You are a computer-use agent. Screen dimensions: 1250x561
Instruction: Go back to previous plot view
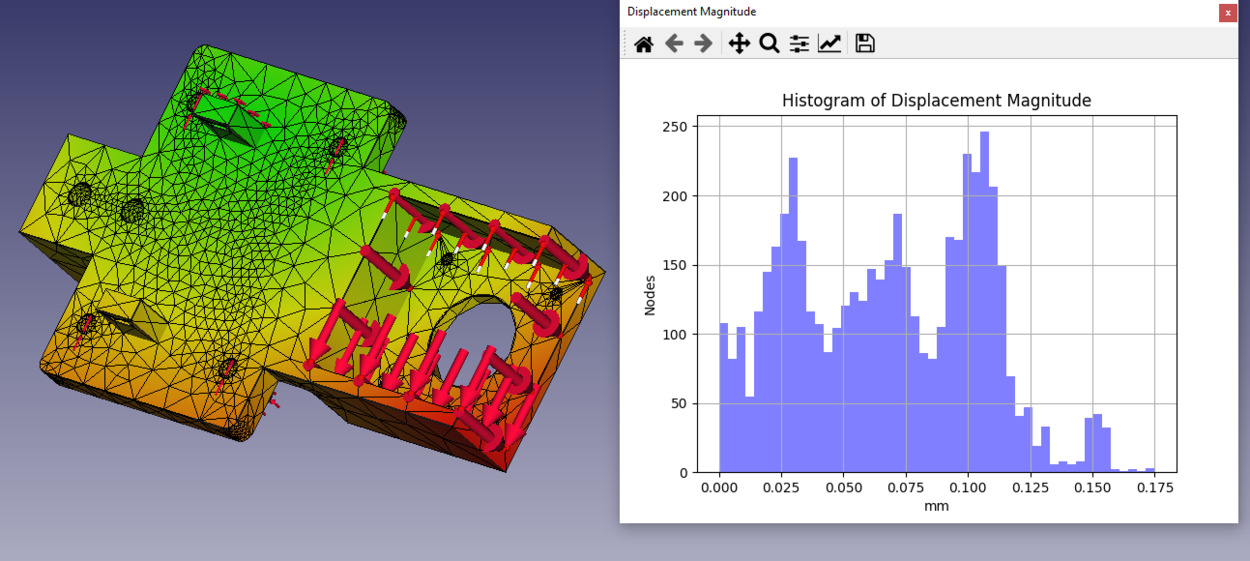tap(674, 44)
